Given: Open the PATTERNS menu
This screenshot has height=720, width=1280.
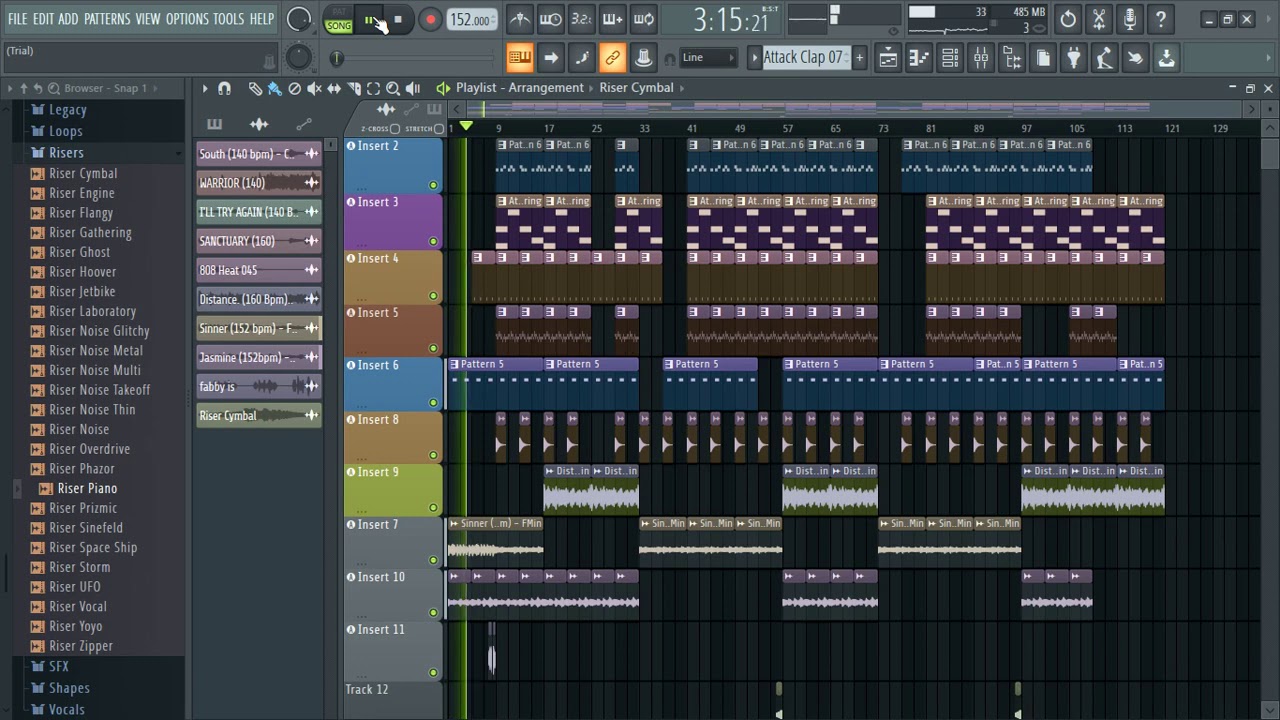Looking at the screenshot, I should coord(107,19).
